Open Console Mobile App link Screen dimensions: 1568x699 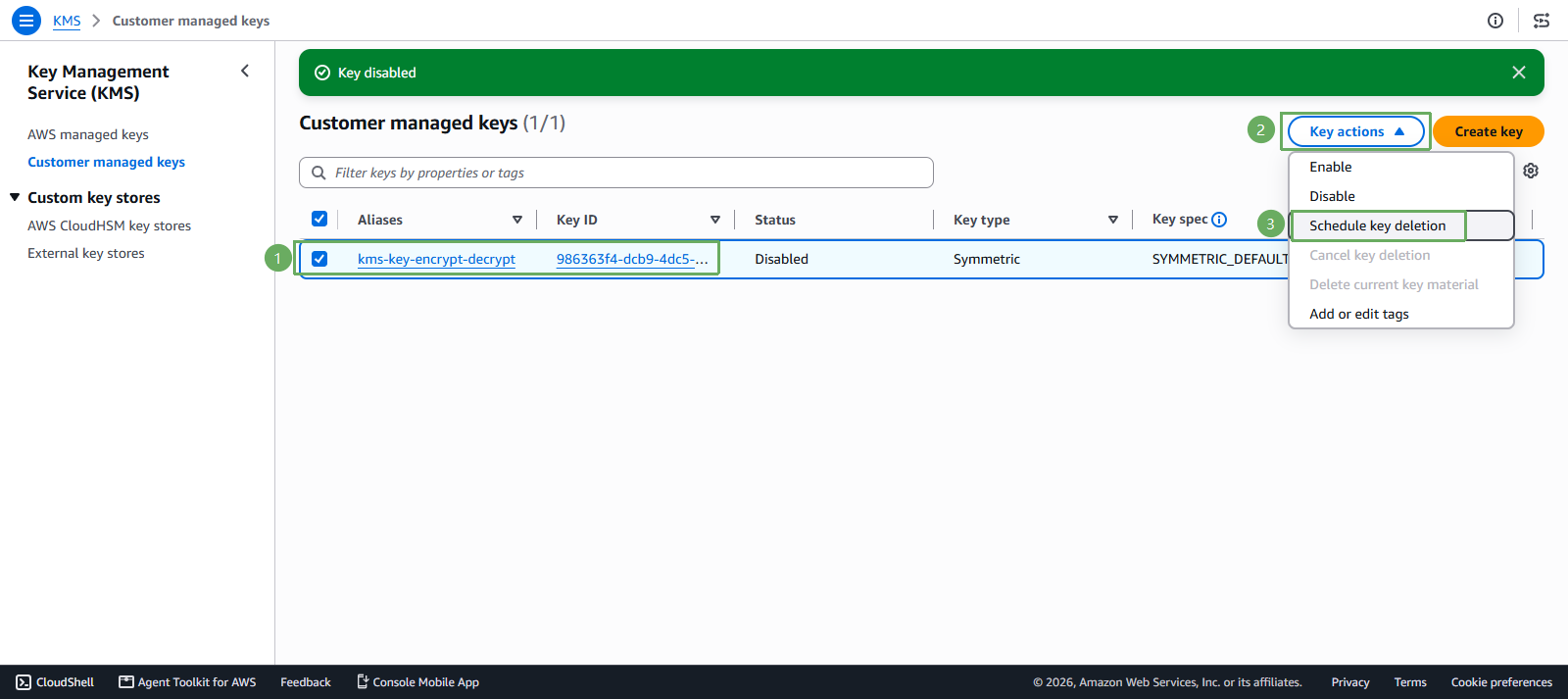pyautogui.click(x=417, y=682)
